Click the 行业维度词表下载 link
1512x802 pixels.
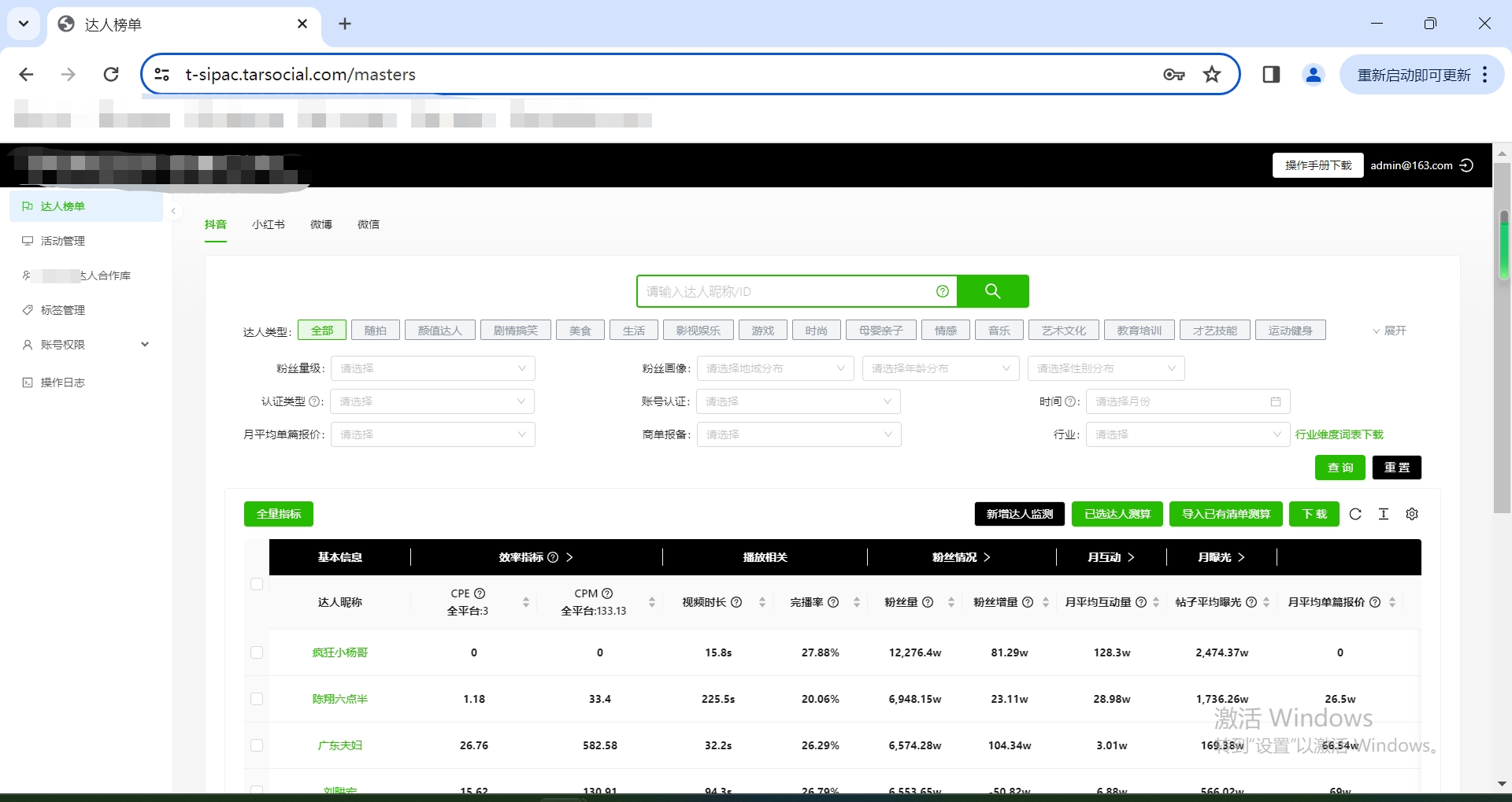tap(1340, 434)
